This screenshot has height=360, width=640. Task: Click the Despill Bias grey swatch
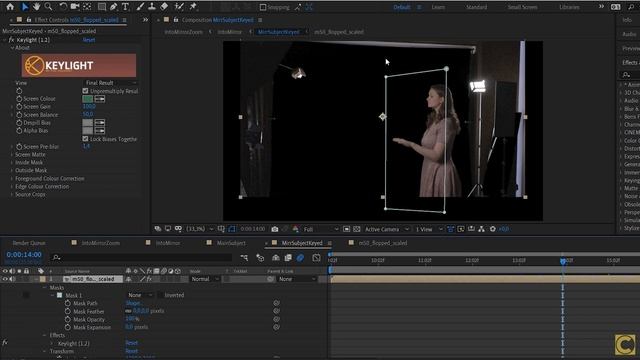click(x=88, y=123)
